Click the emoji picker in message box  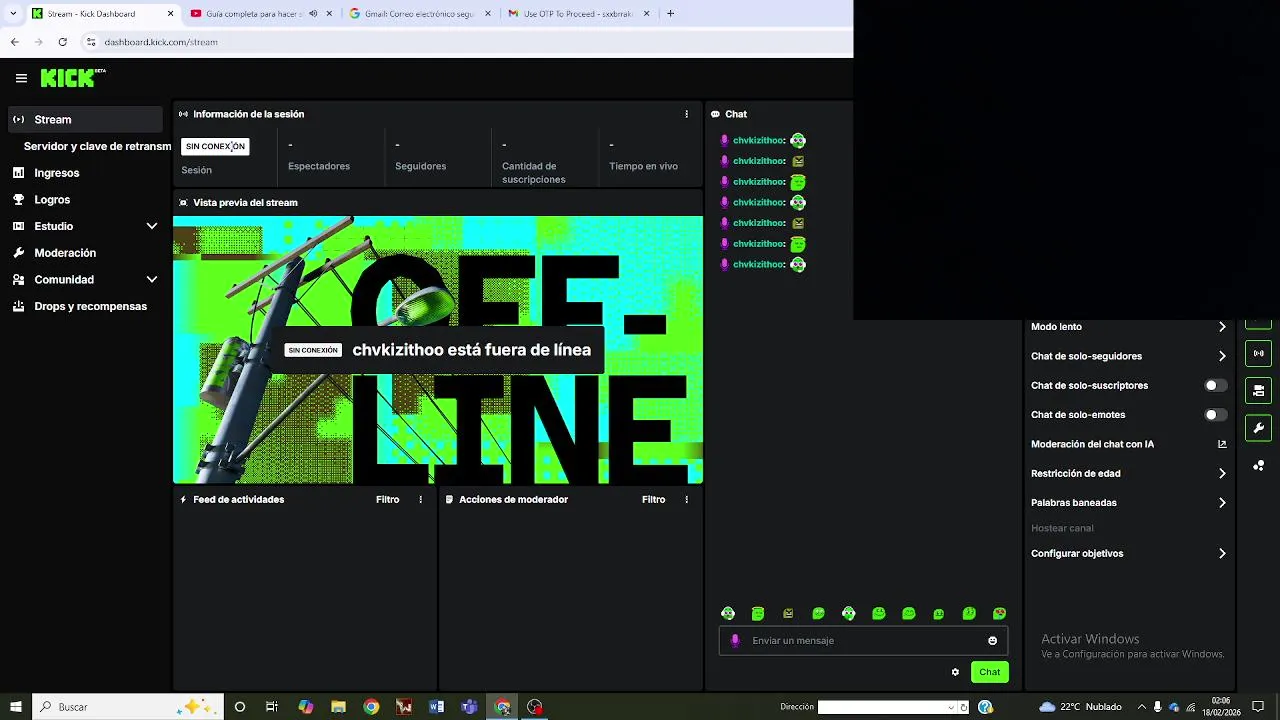click(x=992, y=641)
